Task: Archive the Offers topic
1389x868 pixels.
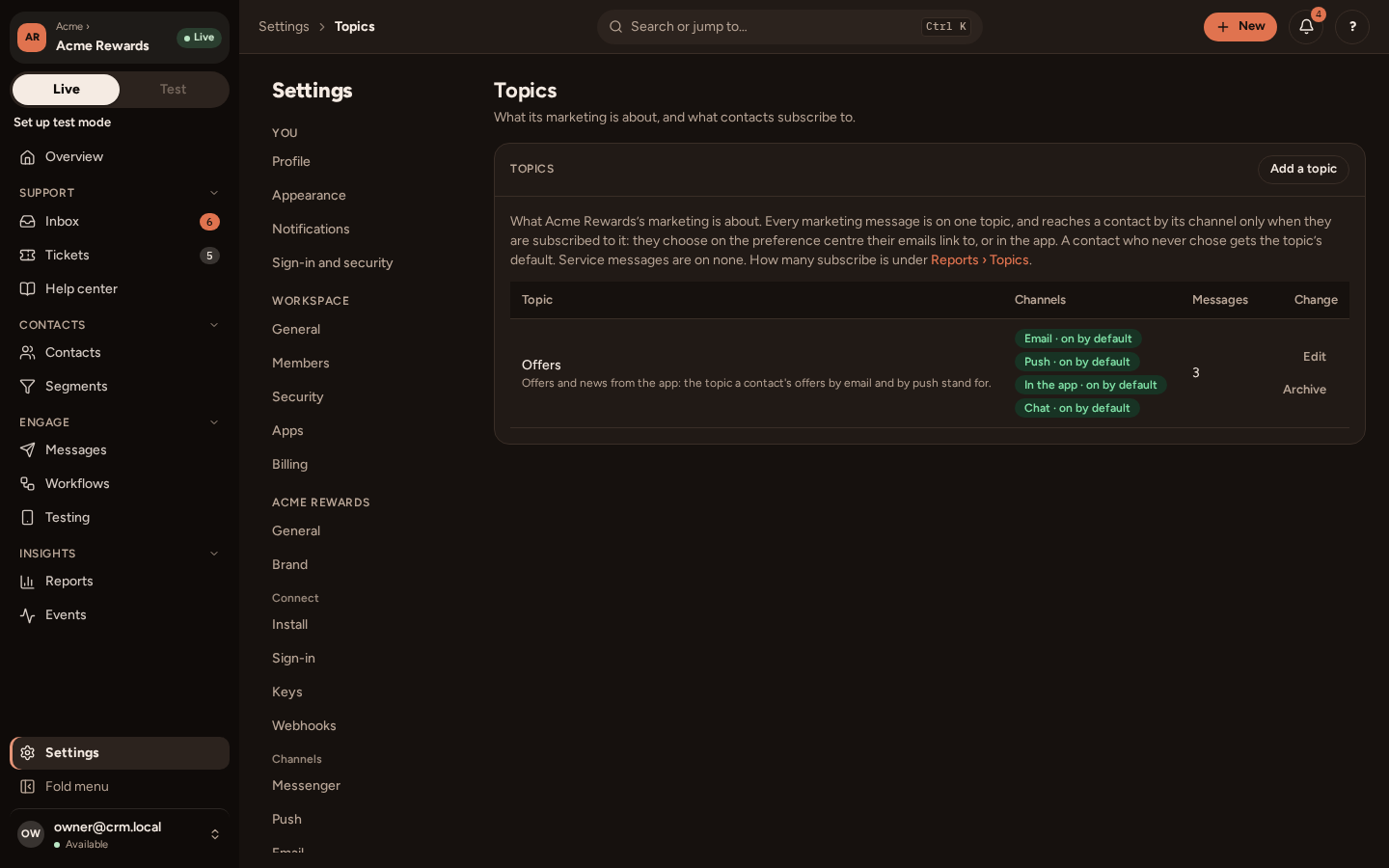Action: click(1304, 390)
